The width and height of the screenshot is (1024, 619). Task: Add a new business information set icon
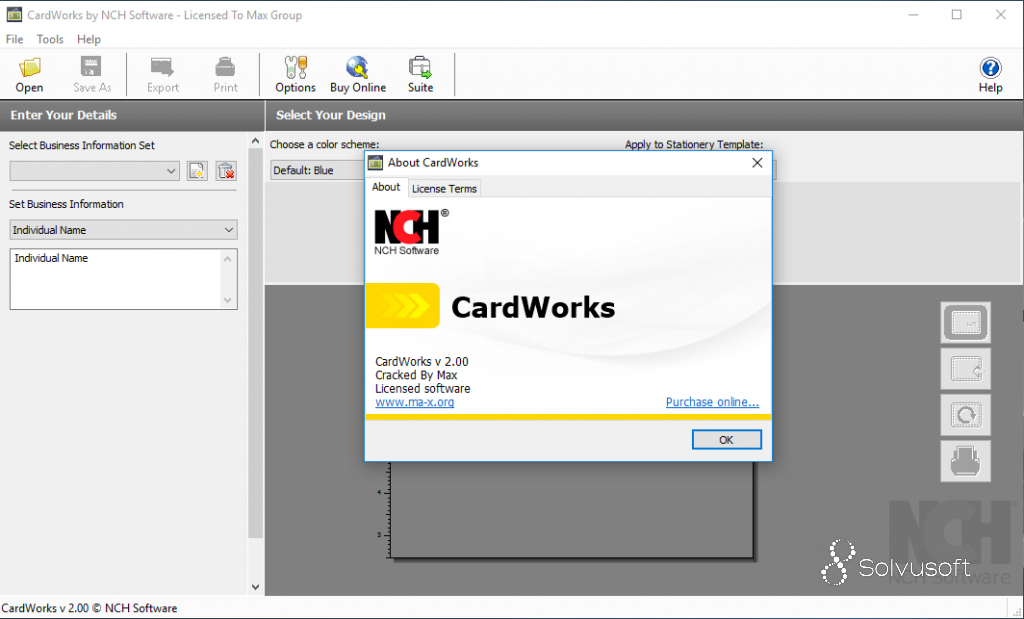click(x=197, y=171)
